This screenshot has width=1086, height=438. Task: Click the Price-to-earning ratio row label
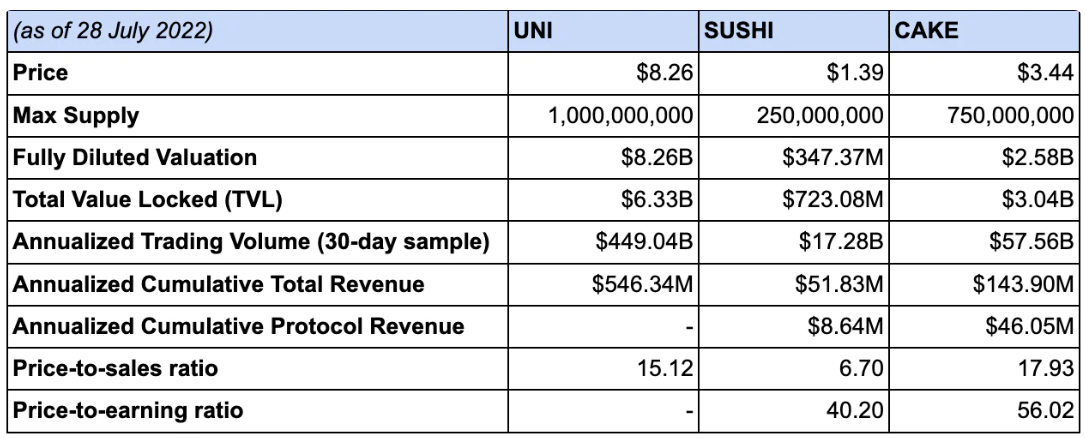tap(127, 411)
